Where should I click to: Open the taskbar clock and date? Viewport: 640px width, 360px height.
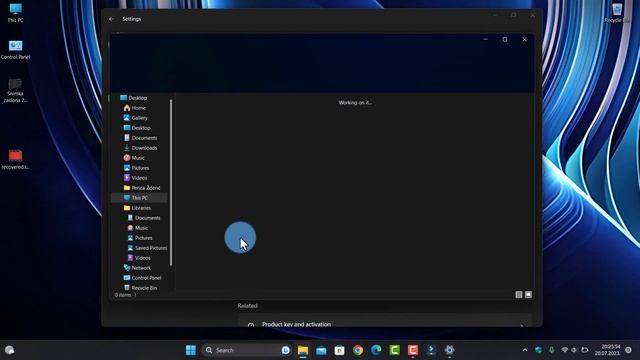607,350
